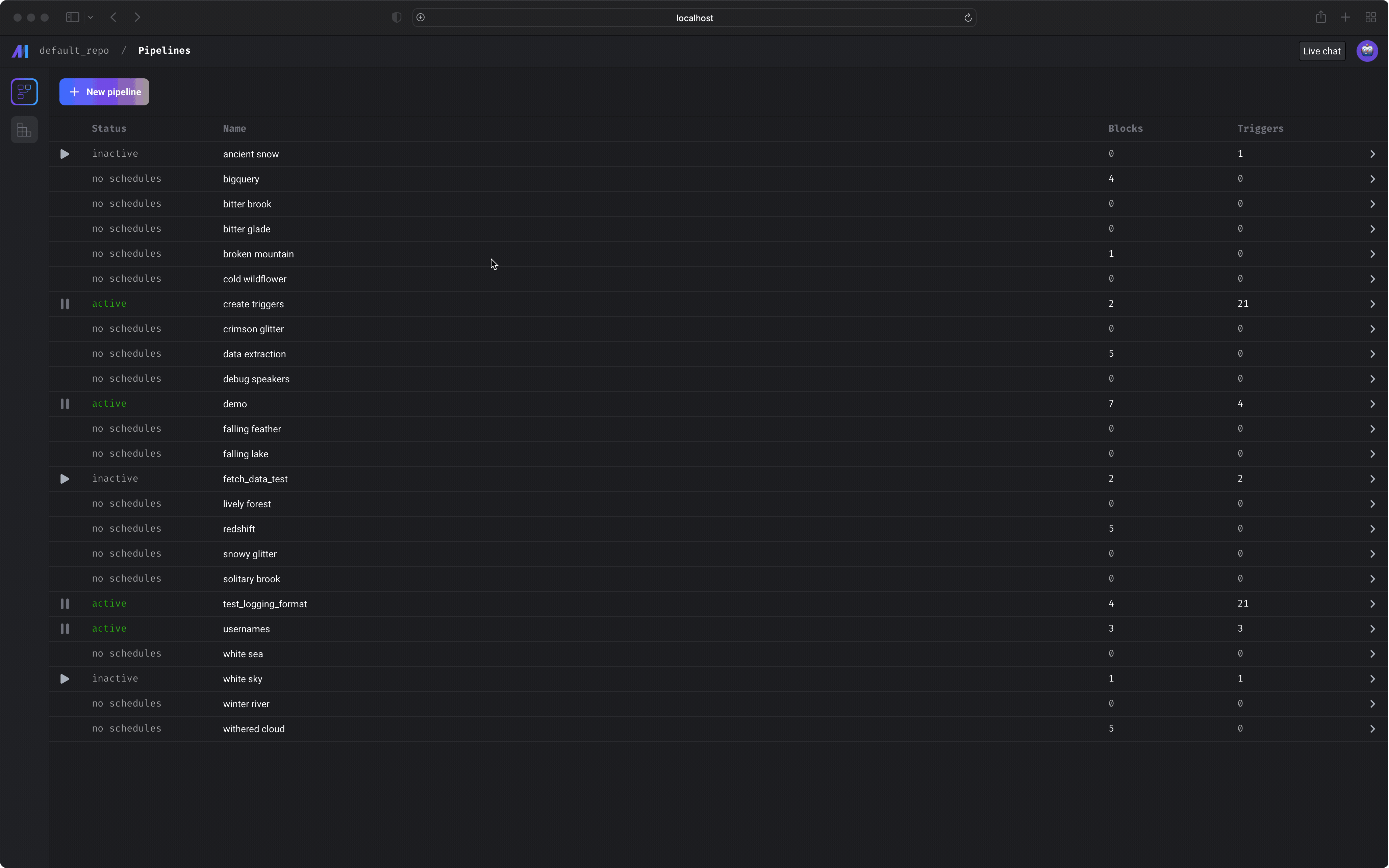Click the localhost address bar
Screen dimensions: 1389x868
pyautogui.click(x=694, y=18)
